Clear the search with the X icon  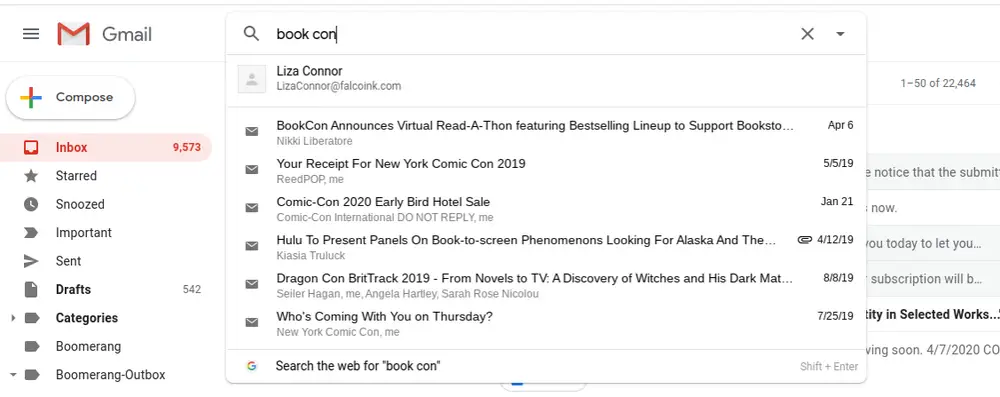click(x=807, y=34)
